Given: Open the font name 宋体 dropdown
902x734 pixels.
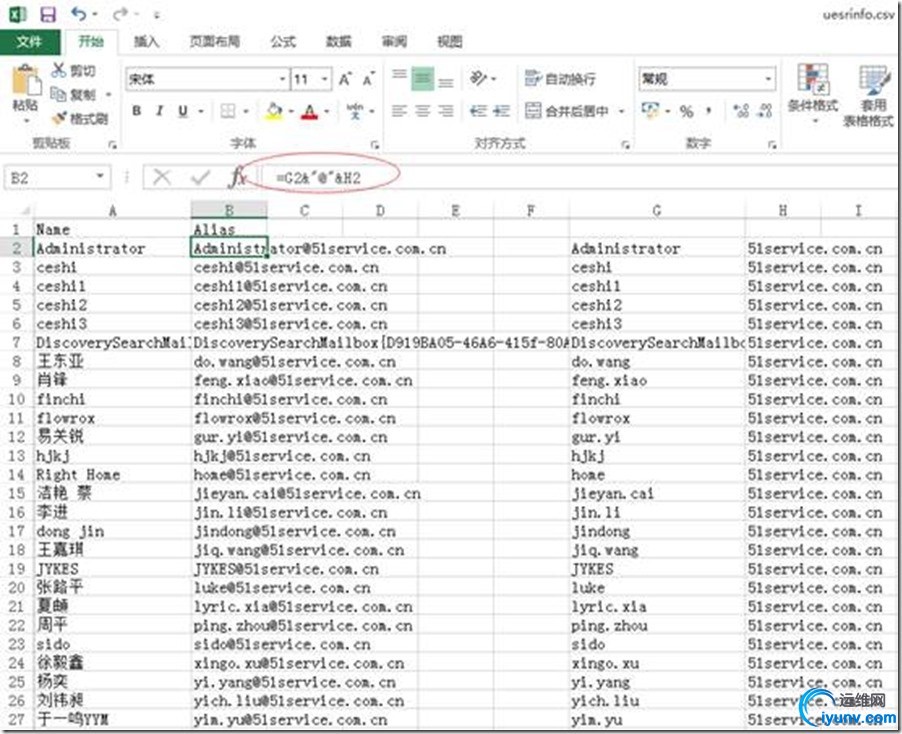Looking at the screenshot, I should pyautogui.click(x=282, y=79).
